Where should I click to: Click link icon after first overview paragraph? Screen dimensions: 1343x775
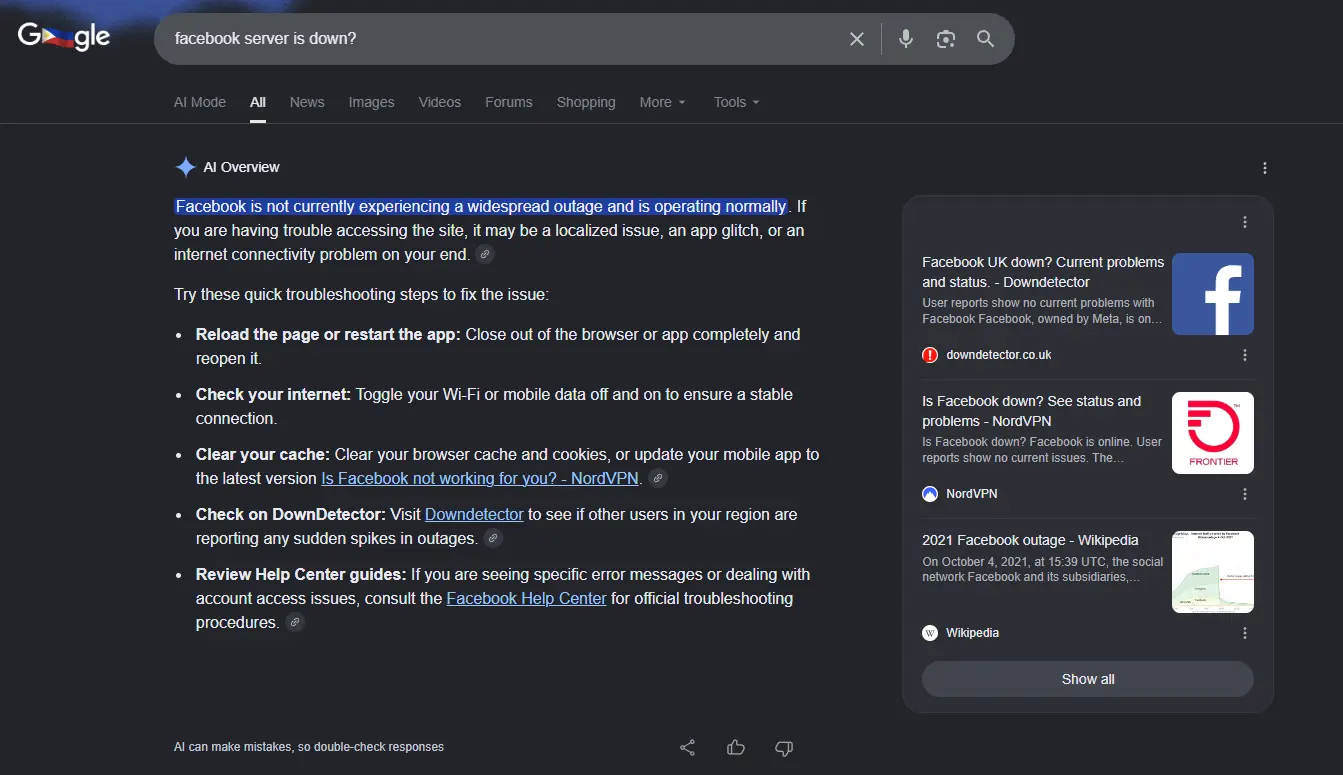coord(485,255)
